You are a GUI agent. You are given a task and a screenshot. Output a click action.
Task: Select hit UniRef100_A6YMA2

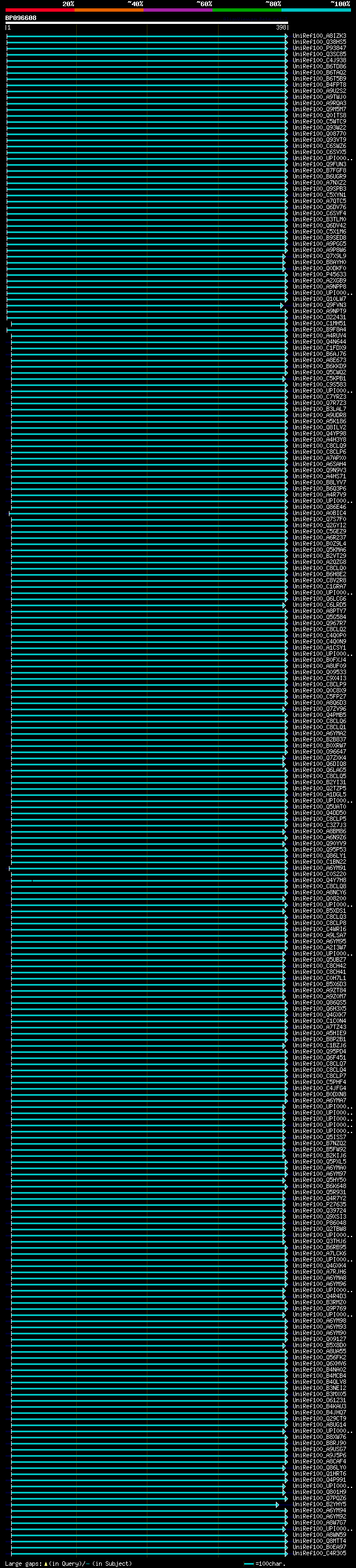(x=319, y=734)
